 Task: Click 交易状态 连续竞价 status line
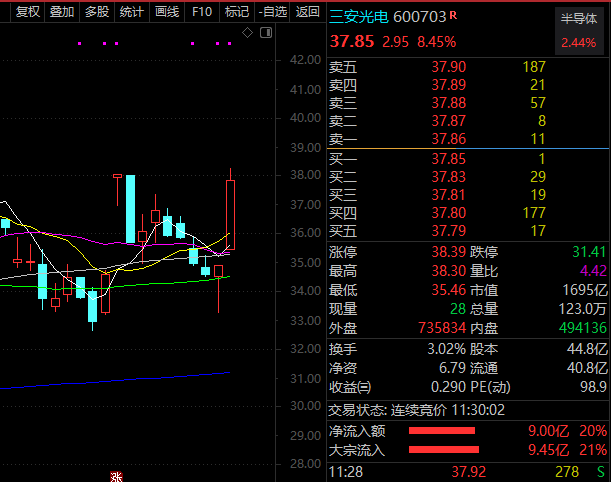coord(417,410)
